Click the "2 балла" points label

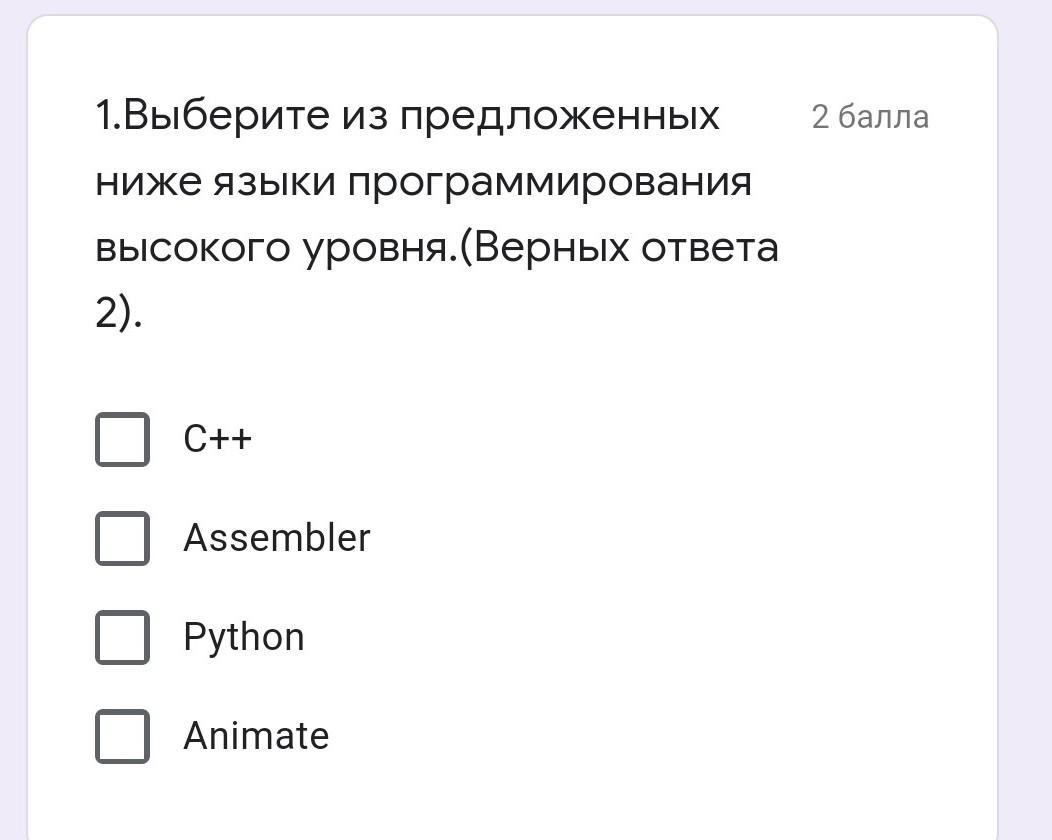pyautogui.click(x=870, y=117)
